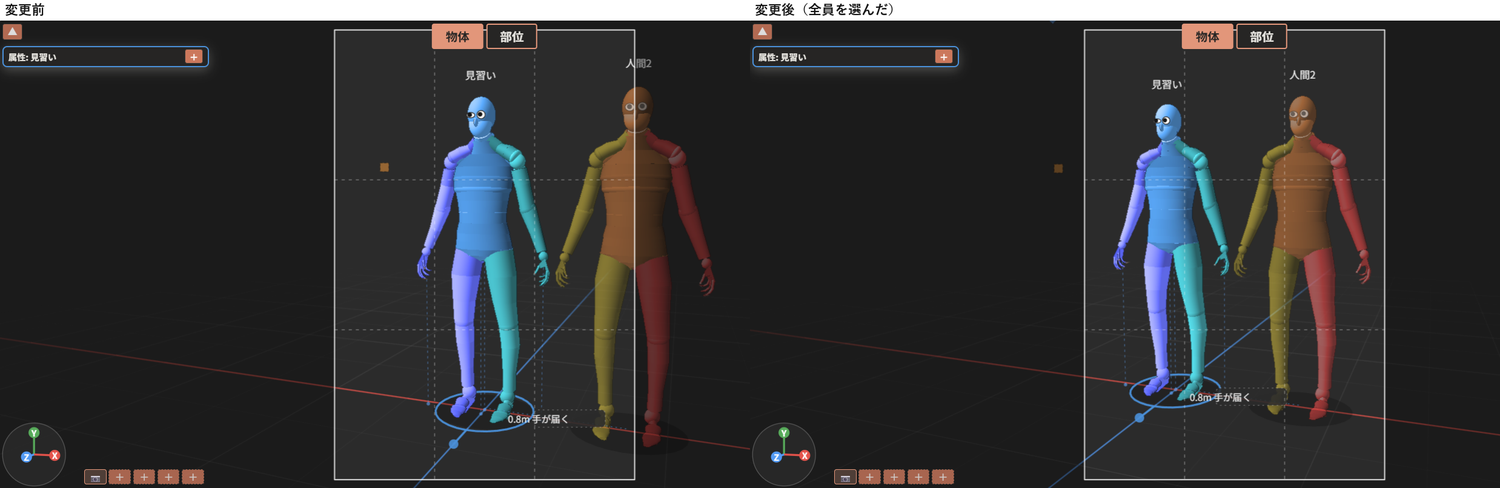Click the 見習い label in 変更後 view

pyautogui.click(x=1166, y=85)
